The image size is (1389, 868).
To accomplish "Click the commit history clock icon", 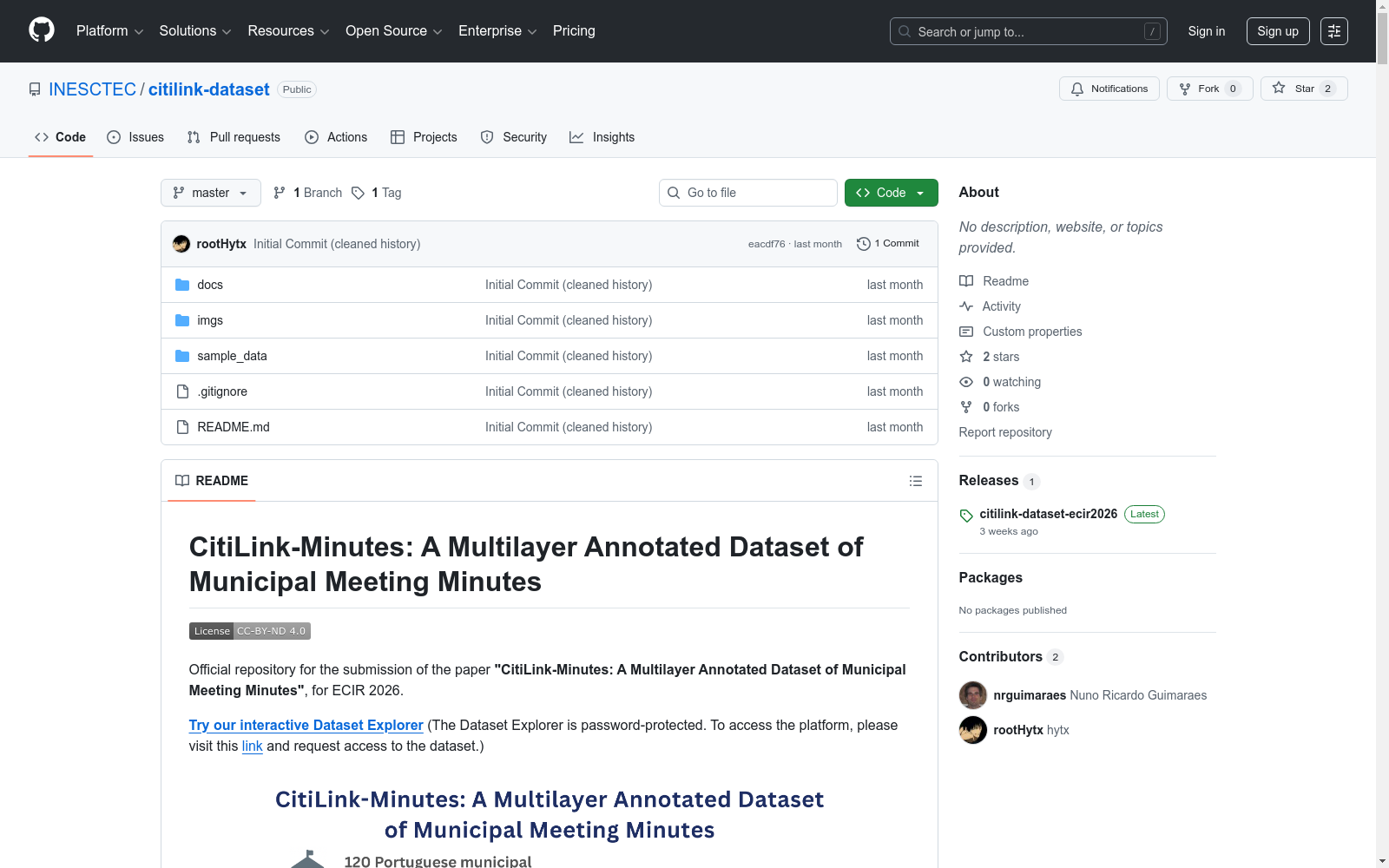I will (x=863, y=244).
